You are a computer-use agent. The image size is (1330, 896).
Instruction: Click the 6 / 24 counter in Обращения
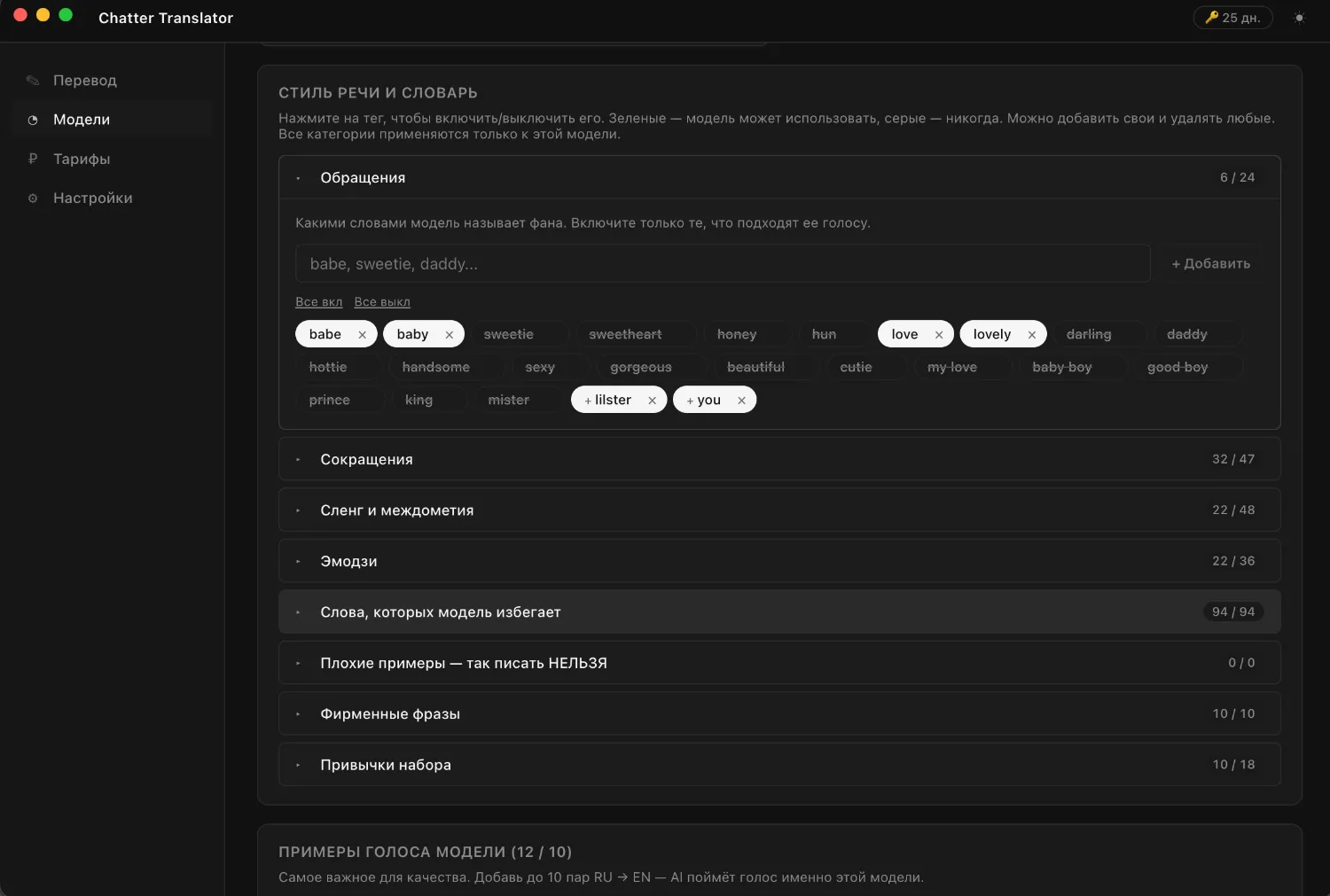[1237, 177]
